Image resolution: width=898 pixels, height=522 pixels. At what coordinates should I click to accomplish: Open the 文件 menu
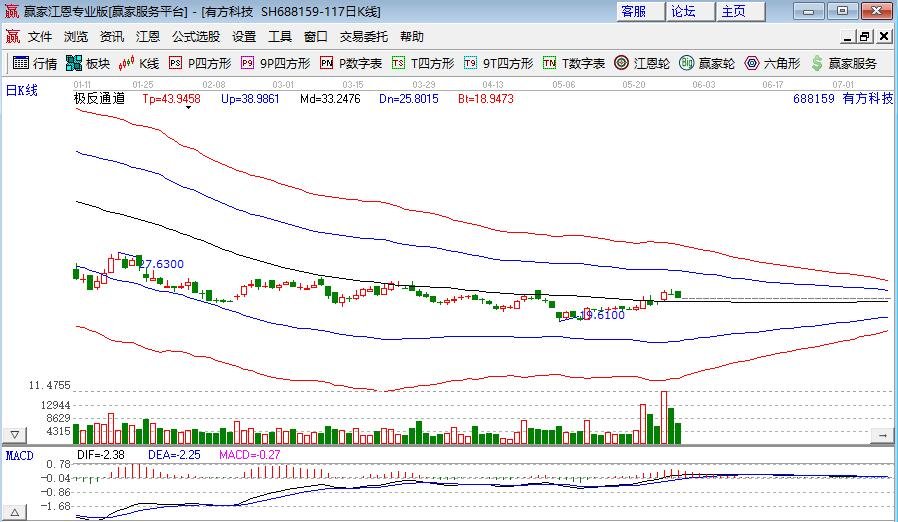click(40, 37)
